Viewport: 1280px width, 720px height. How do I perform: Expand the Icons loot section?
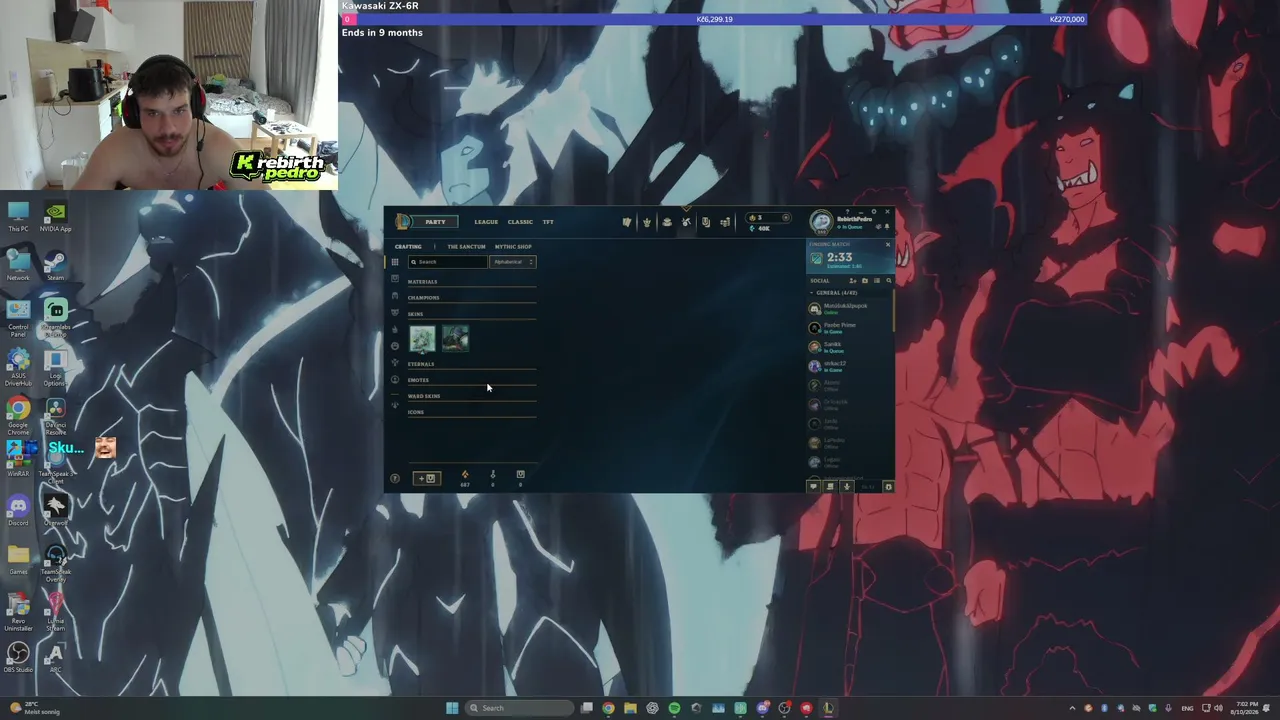472,412
